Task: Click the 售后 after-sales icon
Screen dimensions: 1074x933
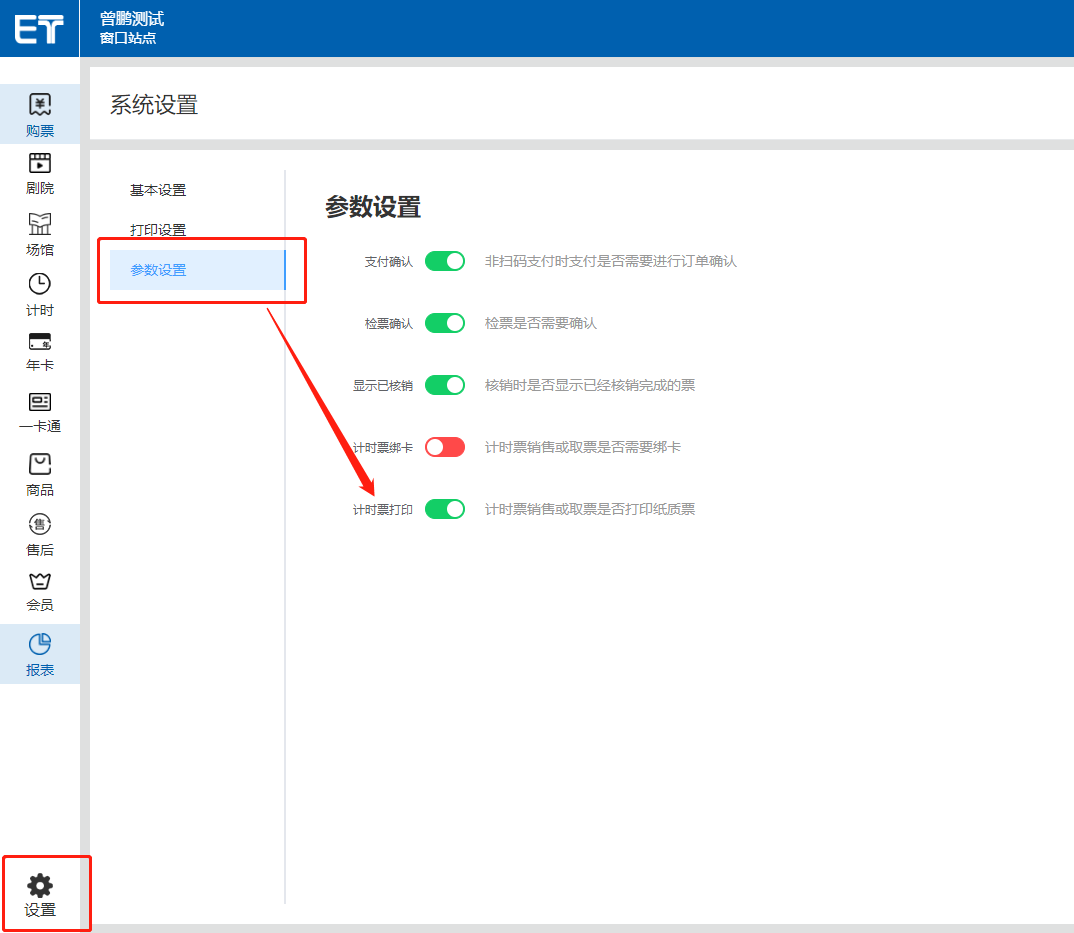Action: point(40,525)
